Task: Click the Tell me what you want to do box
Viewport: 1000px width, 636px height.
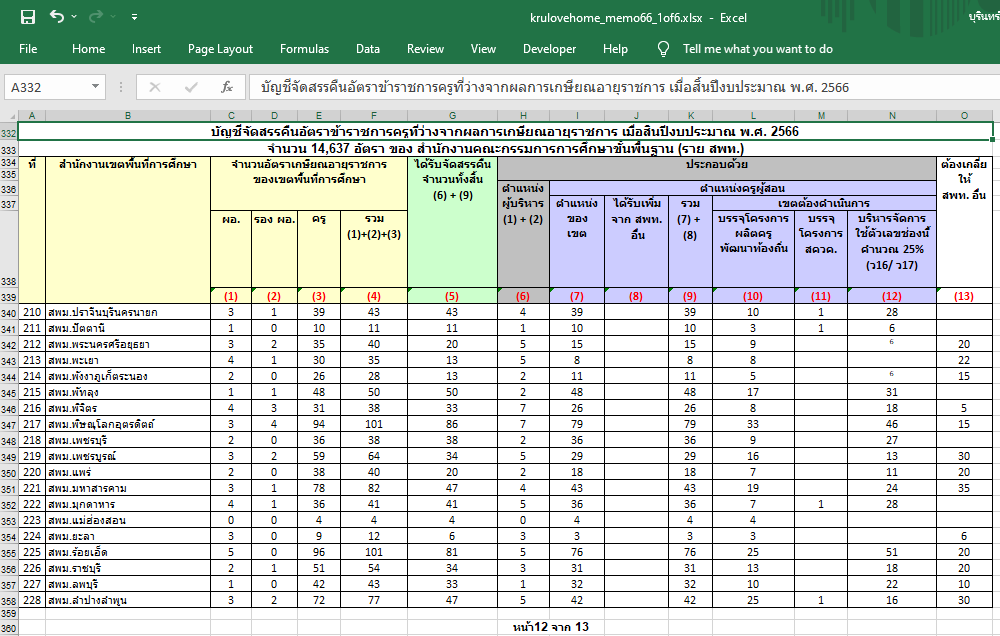Action: (x=757, y=49)
